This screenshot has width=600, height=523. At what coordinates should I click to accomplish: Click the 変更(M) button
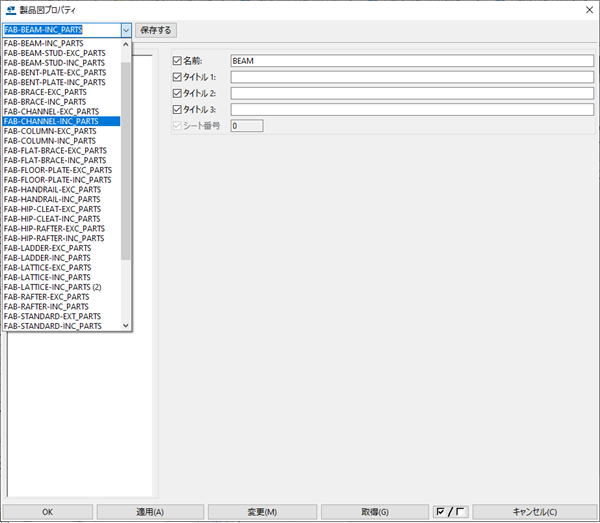click(x=262, y=512)
